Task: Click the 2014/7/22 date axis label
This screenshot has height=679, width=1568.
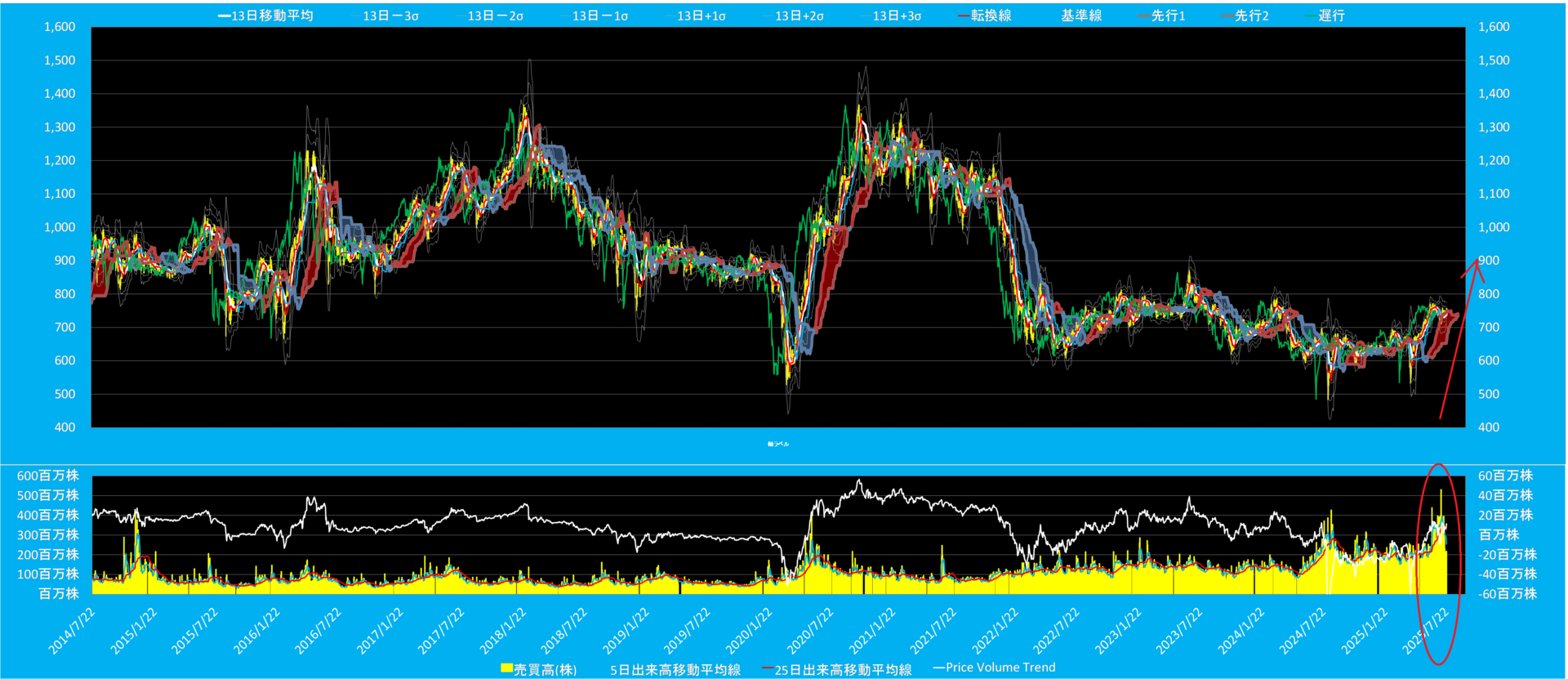Action: (x=72, y=631)
